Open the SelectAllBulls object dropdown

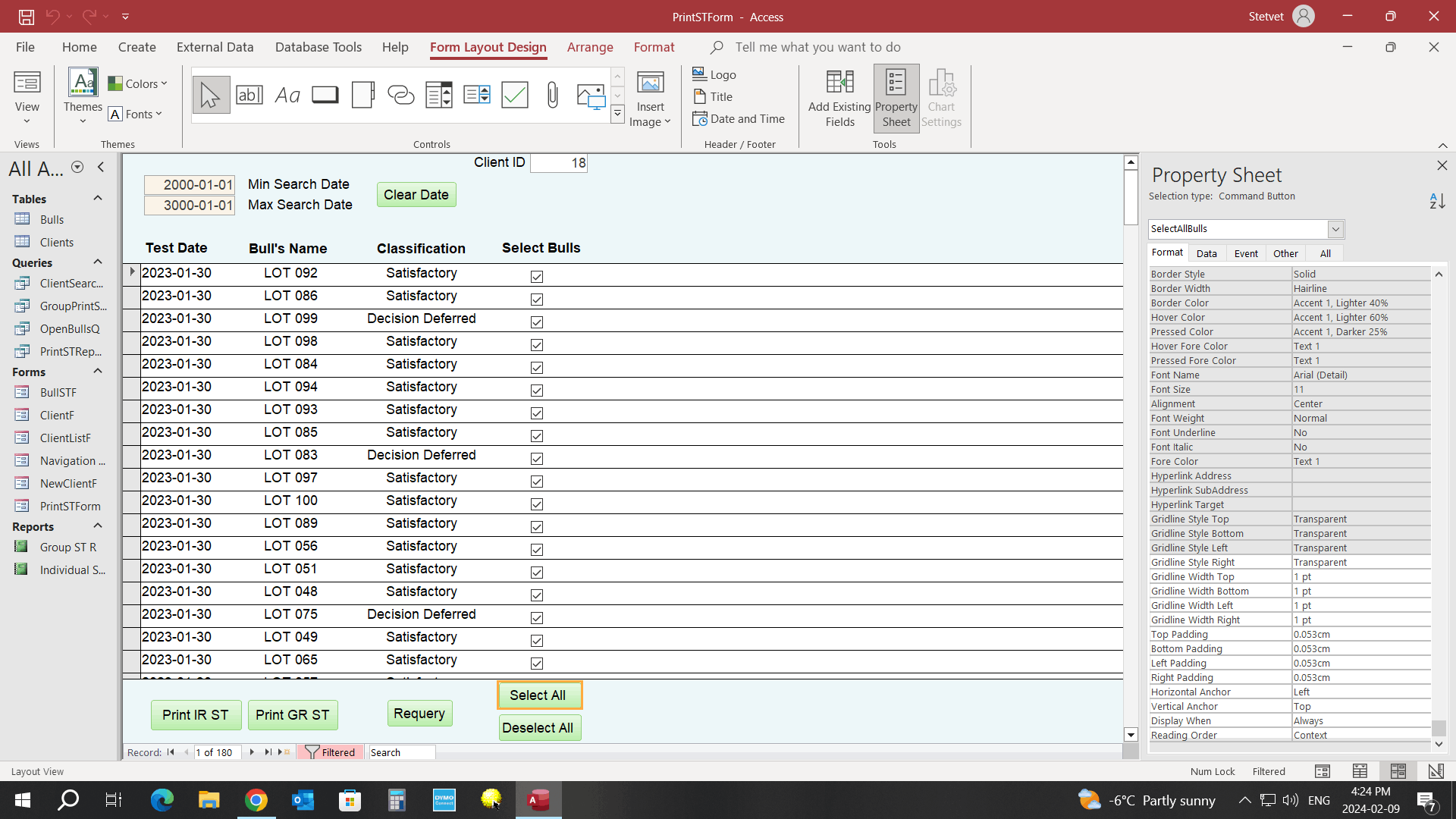click(1335, 229)
